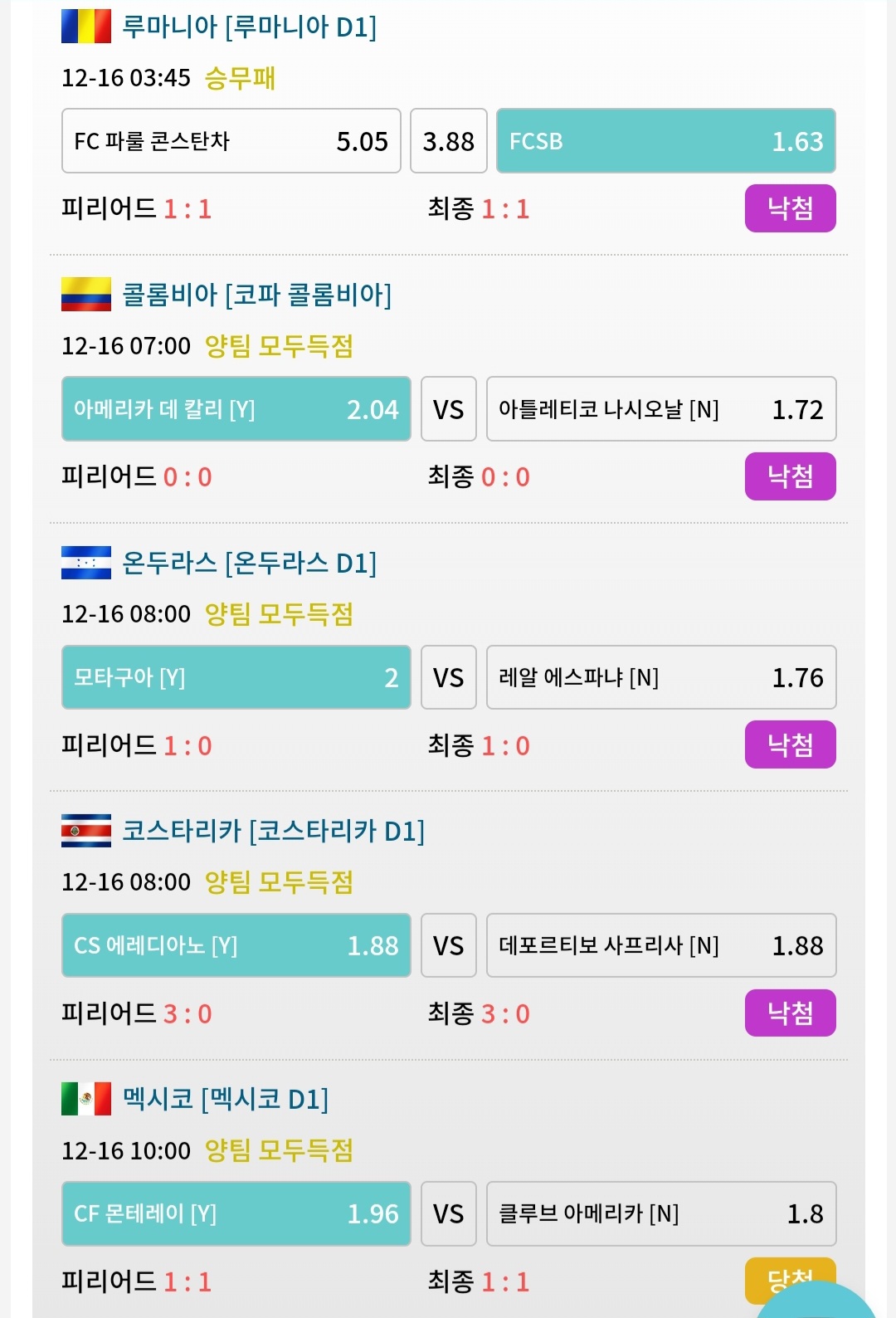Select FCSB 1.63 bet option
This screenshot has height=1318, width=896.
click(x=666, y=141)
